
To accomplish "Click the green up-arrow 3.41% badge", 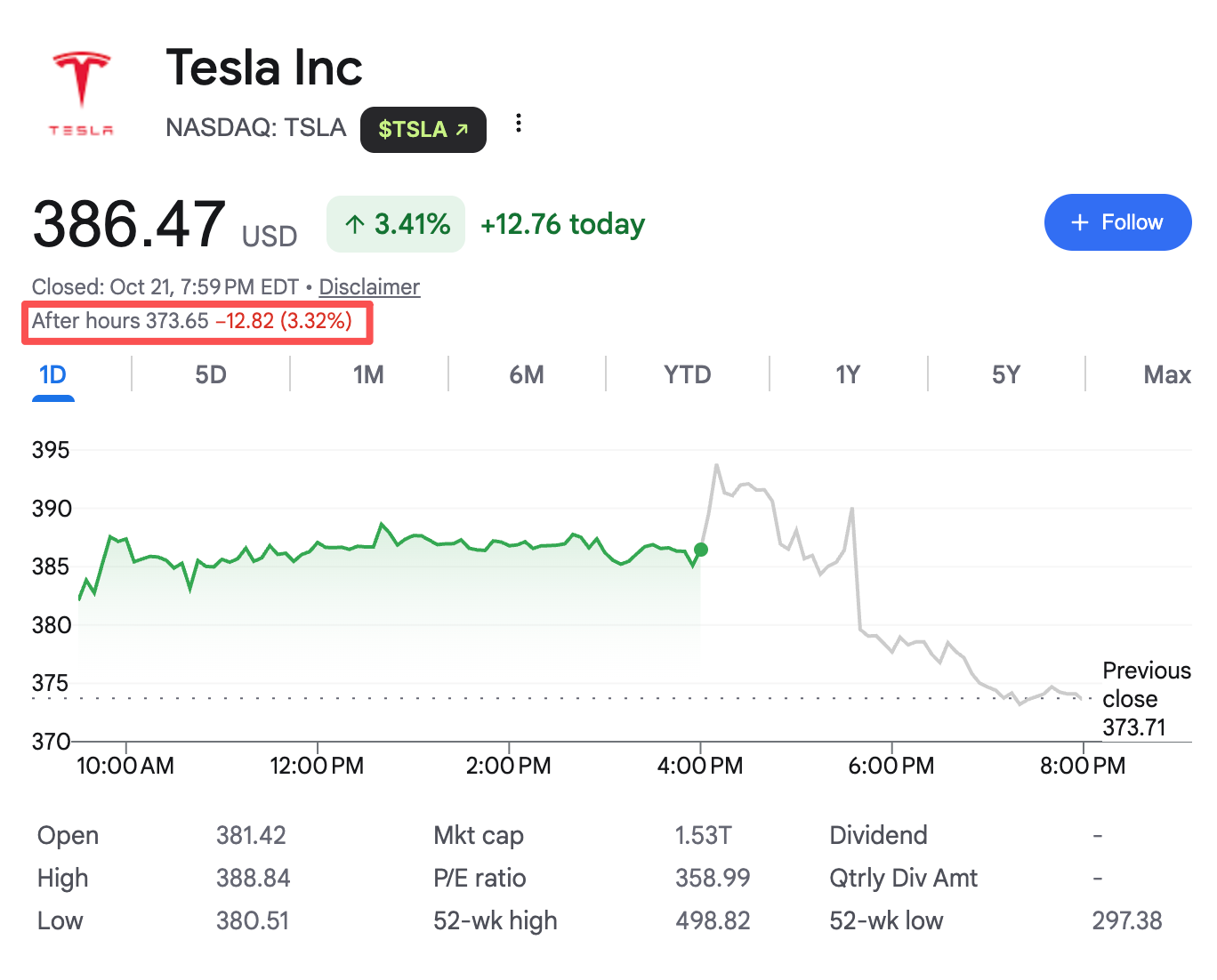I will (396, 224).
